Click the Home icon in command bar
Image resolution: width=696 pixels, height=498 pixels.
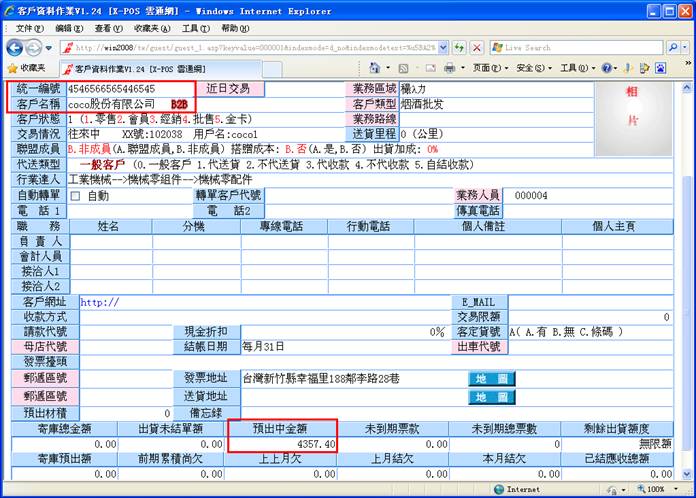click(x=374, y=68)
